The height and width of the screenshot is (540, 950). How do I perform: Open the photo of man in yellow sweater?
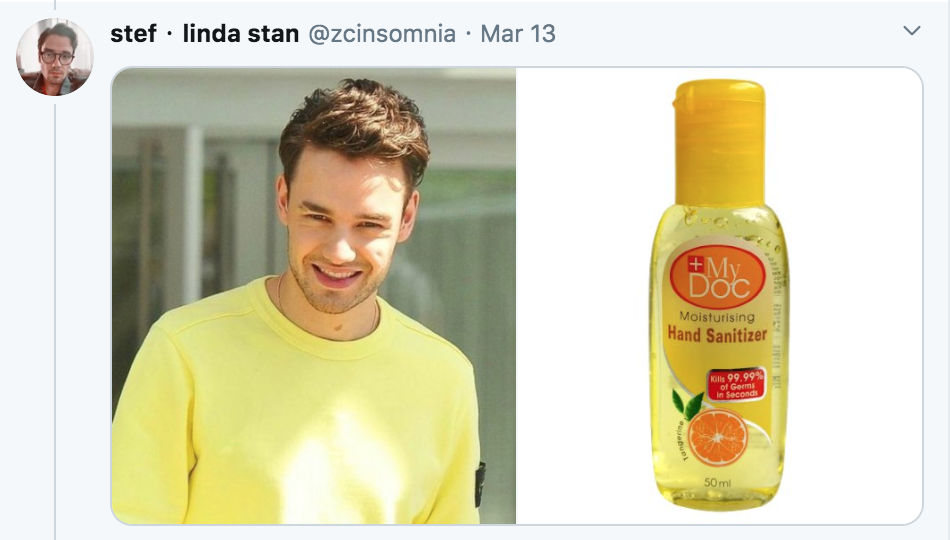314,296
